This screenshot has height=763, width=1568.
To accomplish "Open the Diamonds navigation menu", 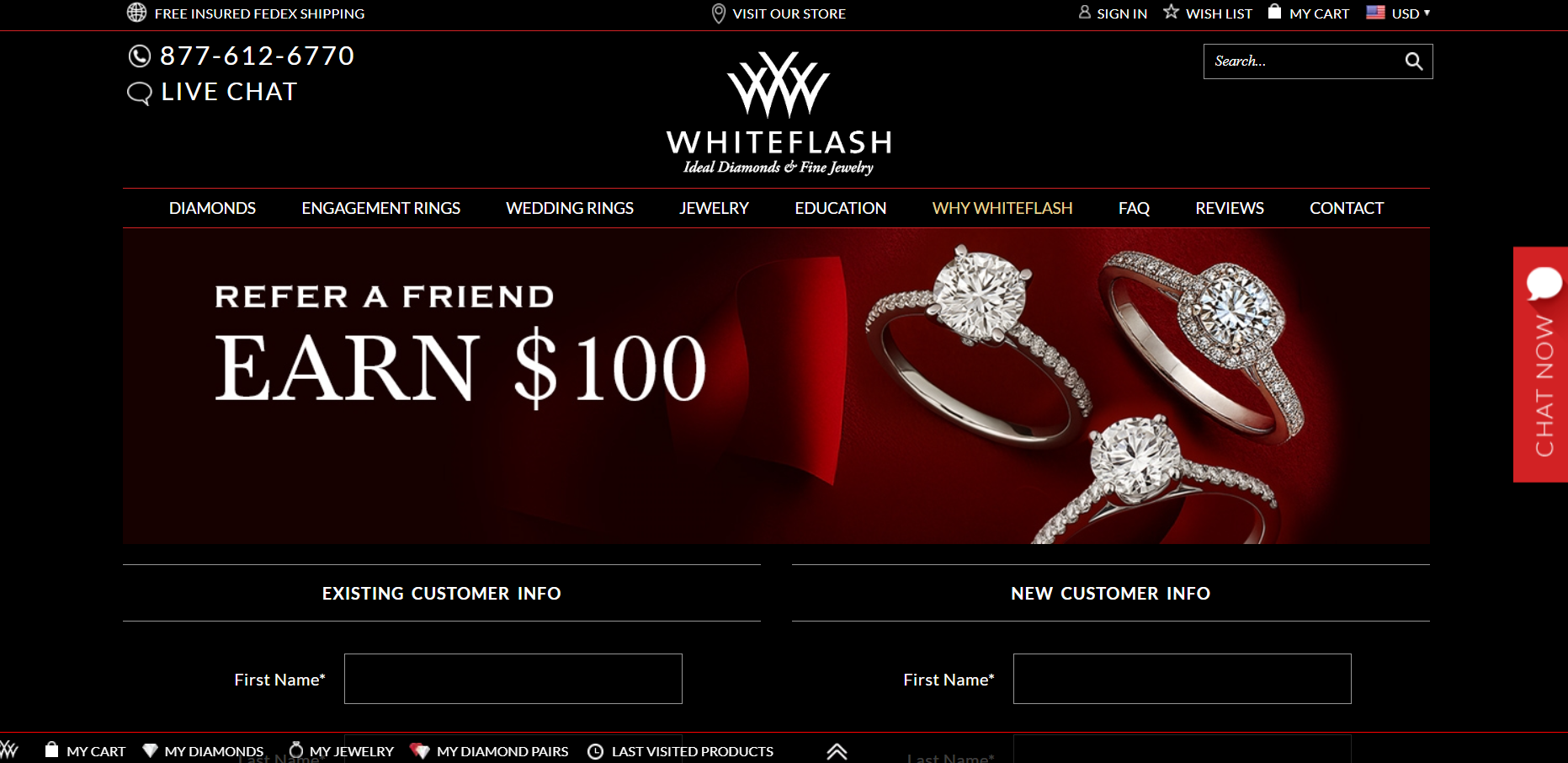I will [212, 208].
